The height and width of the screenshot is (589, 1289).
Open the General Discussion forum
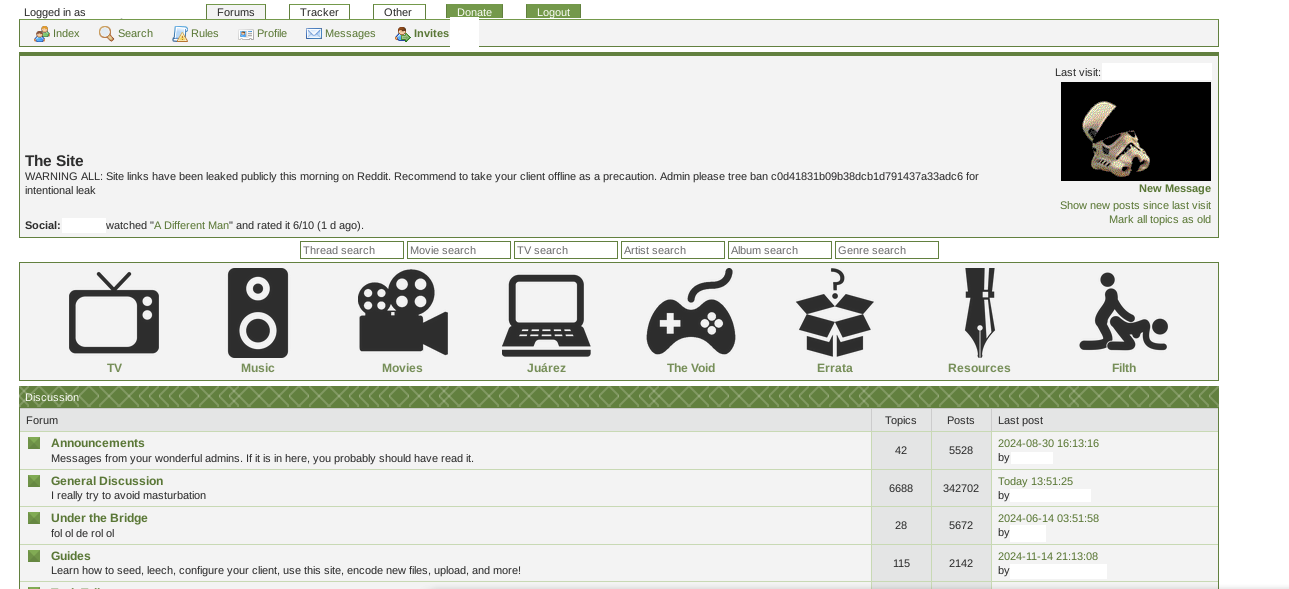click(107, 481)
